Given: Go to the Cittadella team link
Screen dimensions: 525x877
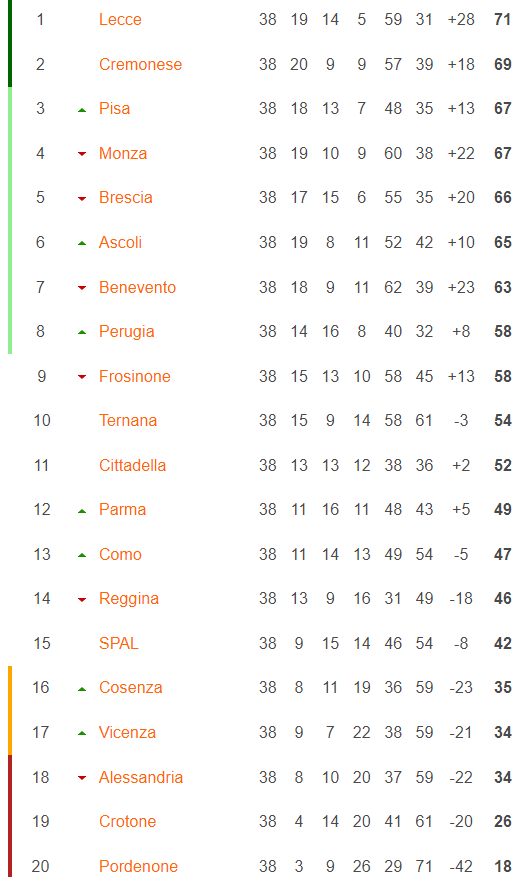Looking at the screenshot, I should [x=133, y=465].
